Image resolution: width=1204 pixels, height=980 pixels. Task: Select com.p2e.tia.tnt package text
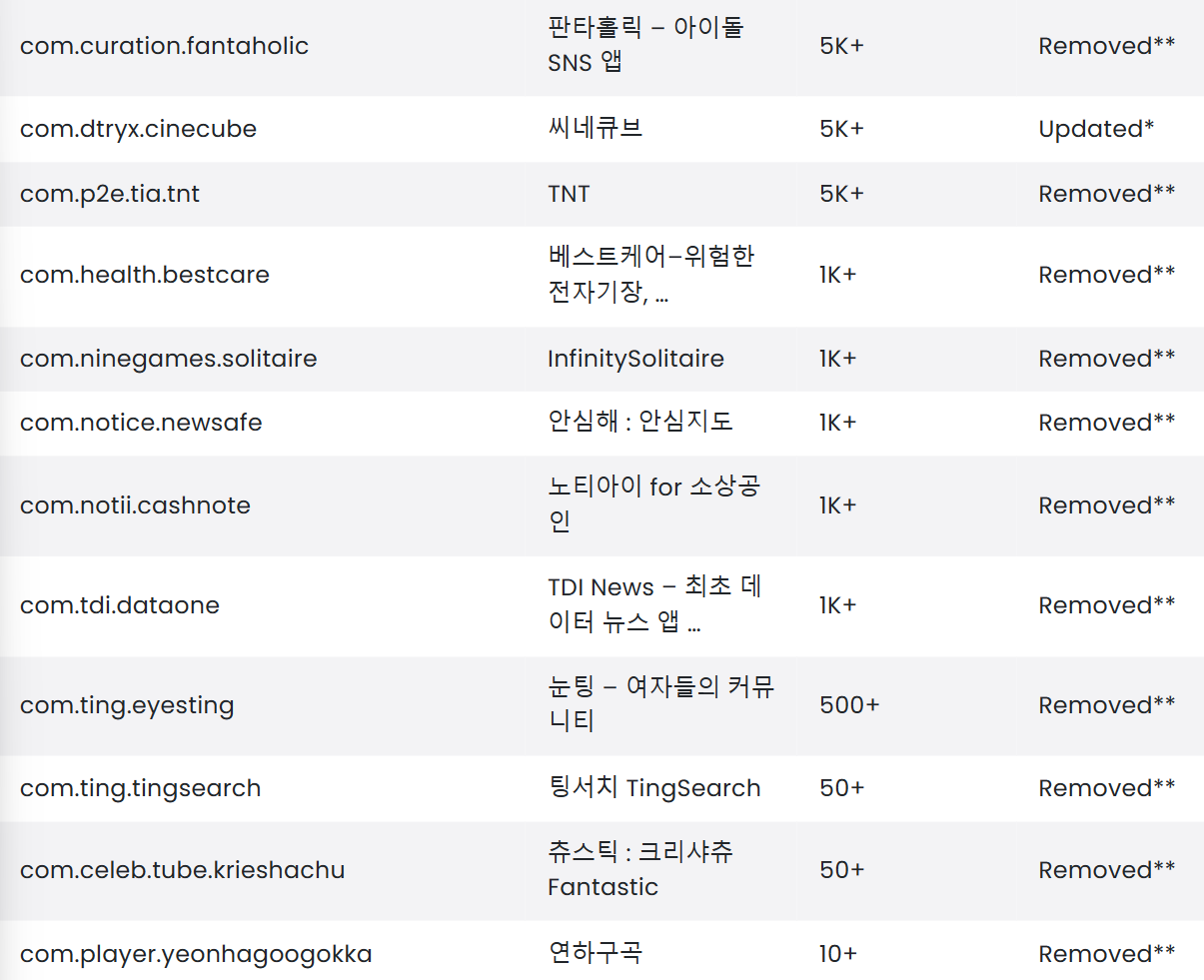pyautogui.click(x=110, y=194)
